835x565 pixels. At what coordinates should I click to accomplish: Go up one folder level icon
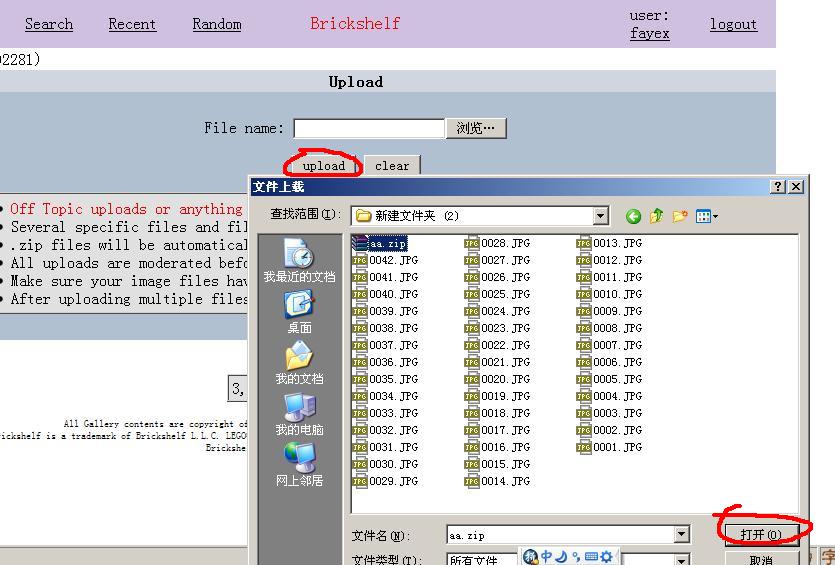click(657, 216)
